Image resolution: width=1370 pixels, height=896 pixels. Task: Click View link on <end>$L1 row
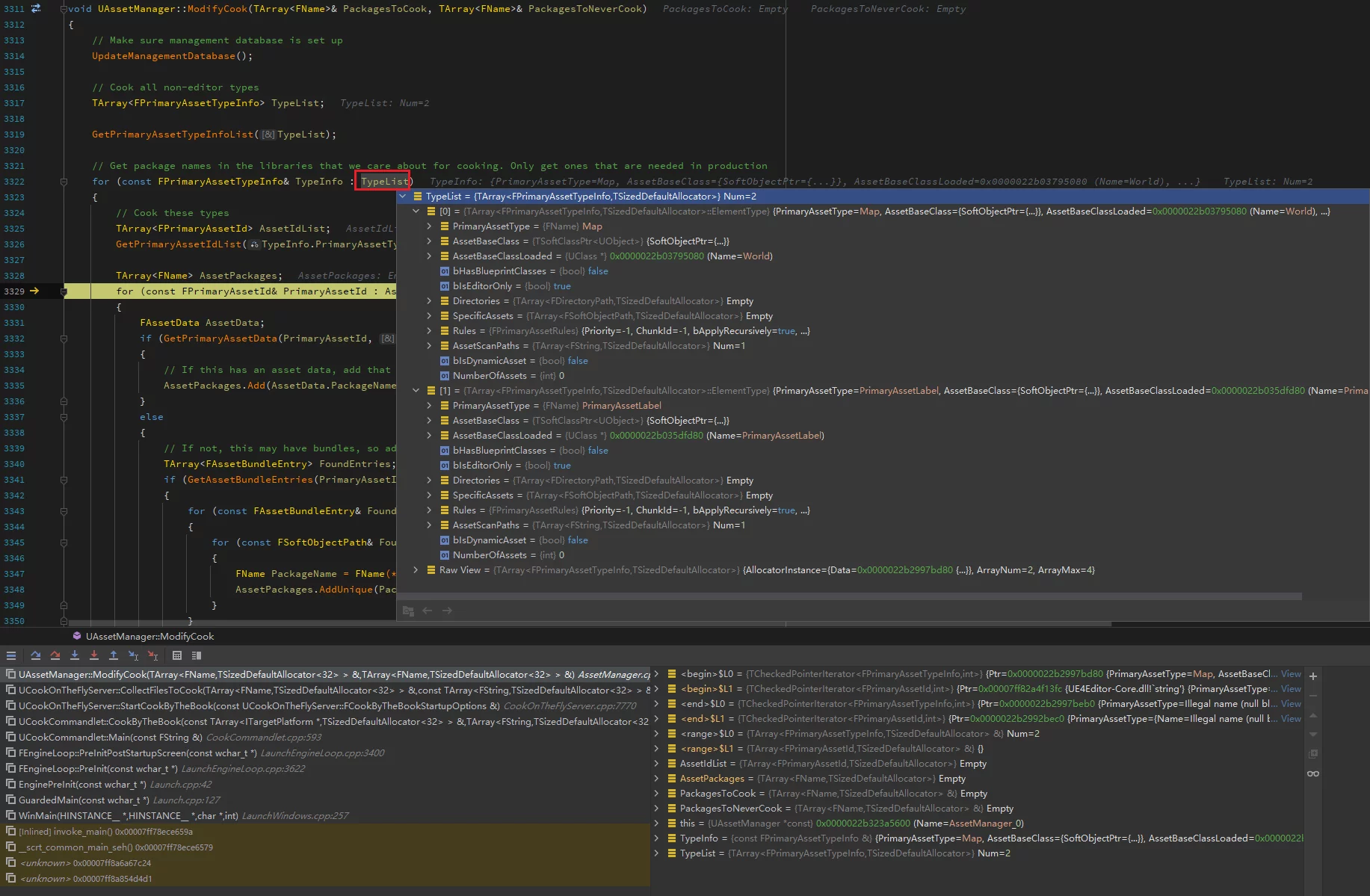click(x=1291, y=719)
